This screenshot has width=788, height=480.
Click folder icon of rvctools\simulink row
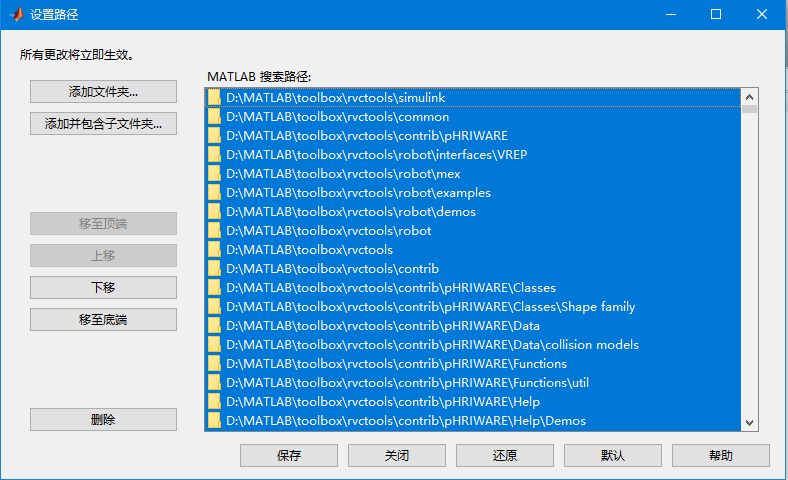point(215,98)
